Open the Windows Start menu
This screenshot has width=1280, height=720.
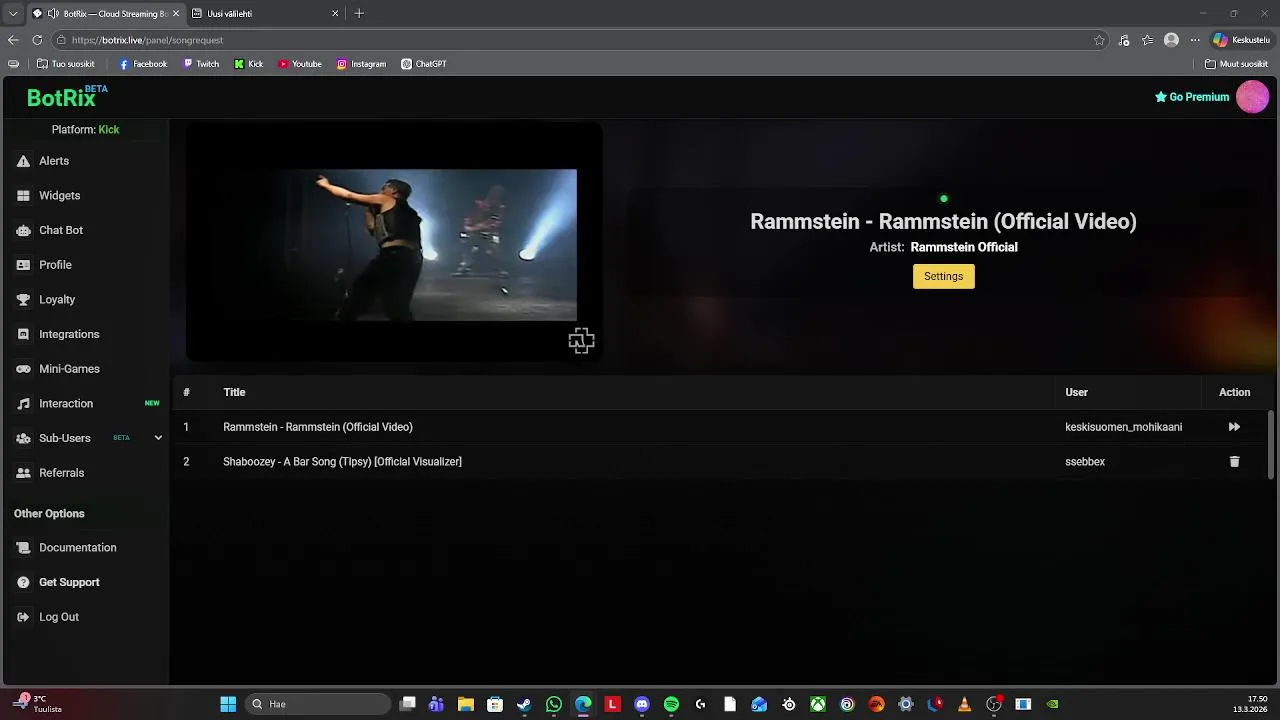click(228, 704)
